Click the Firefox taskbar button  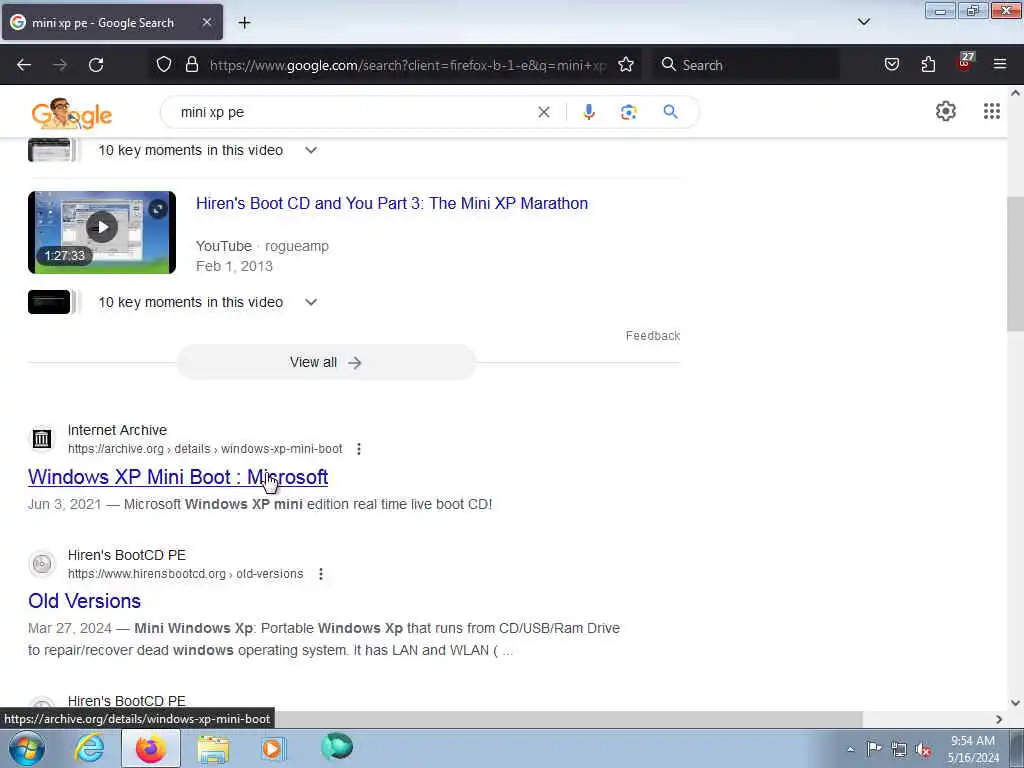[x=151, y=748]
